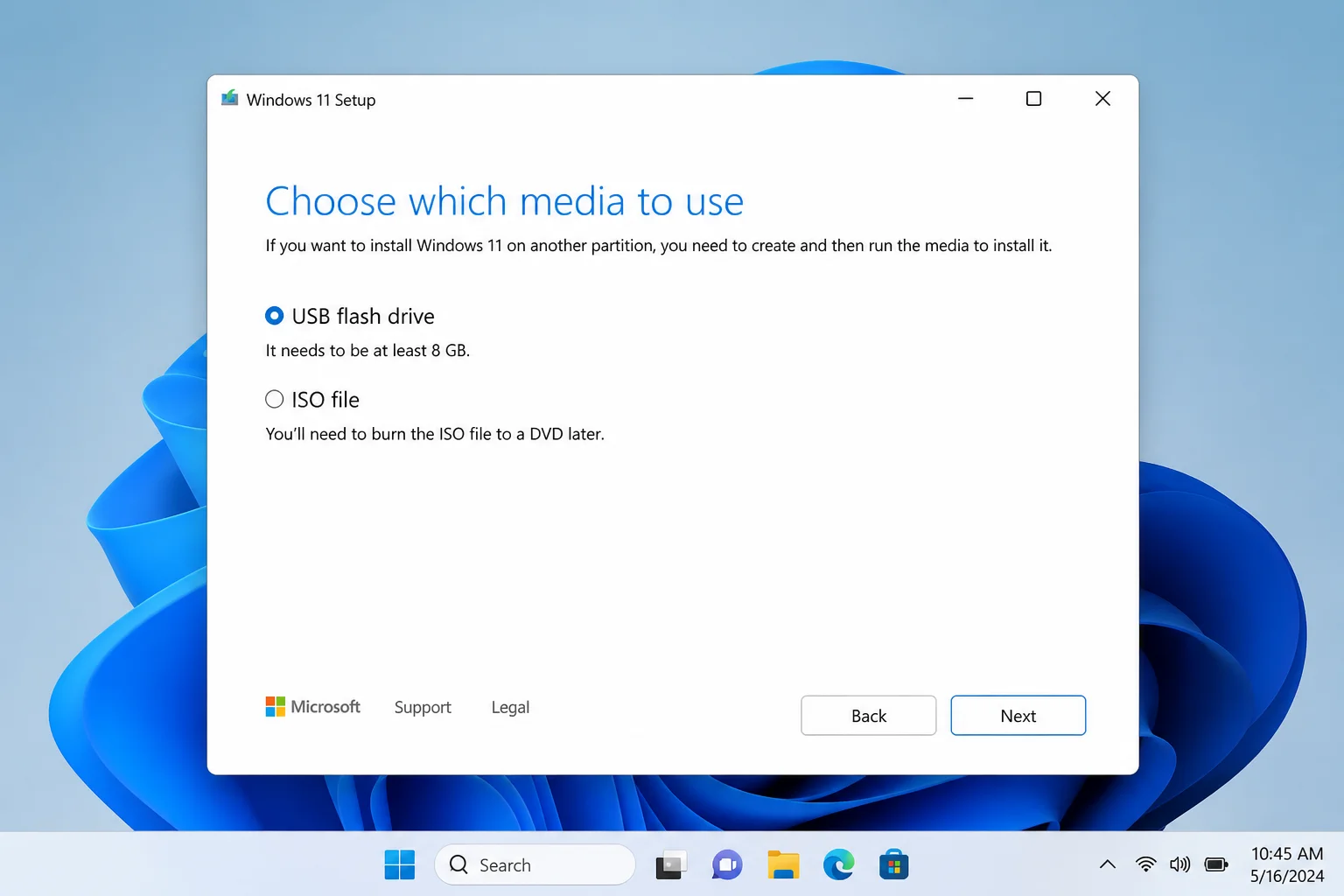
Task: Choose the ISO file radio button
Action: [x=275, y=400]
